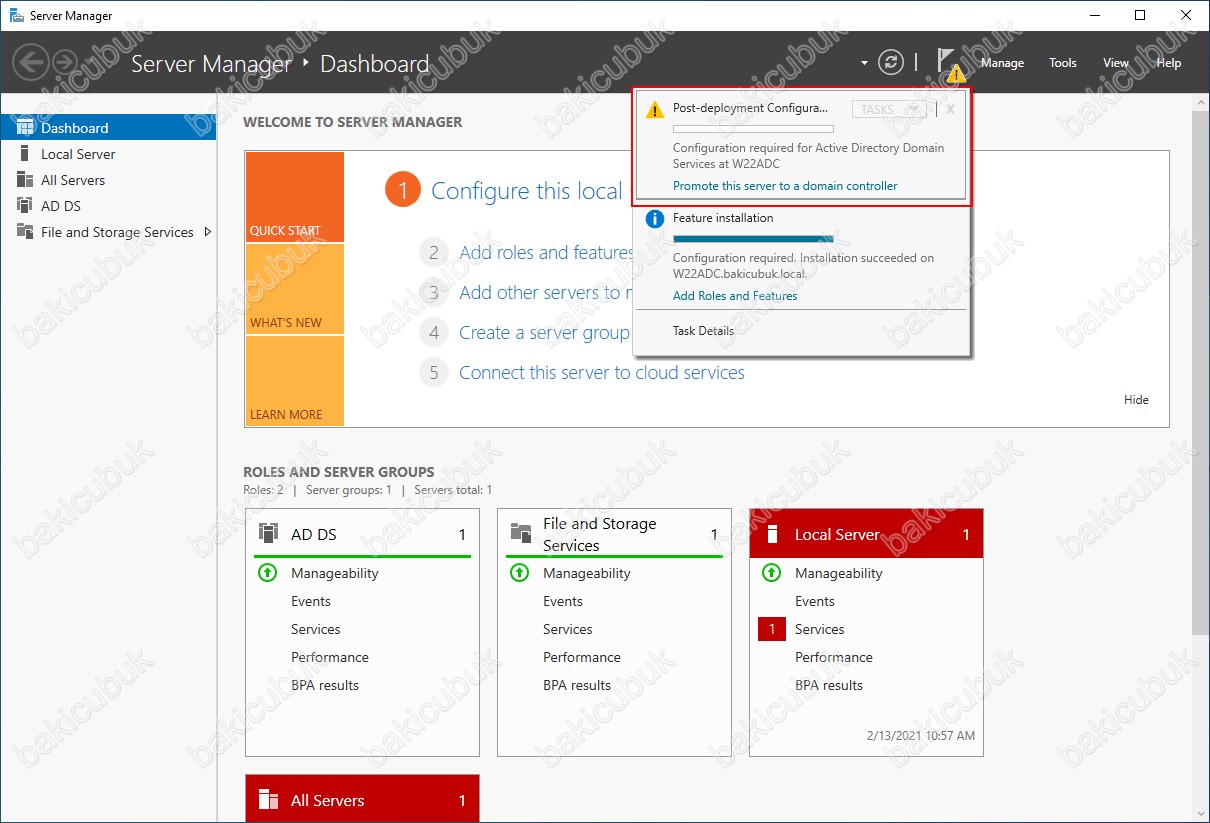This screenshot has height=823, width=1210.
Task: Click the Add Roles and Features link in notification
Action: (735, 296)
